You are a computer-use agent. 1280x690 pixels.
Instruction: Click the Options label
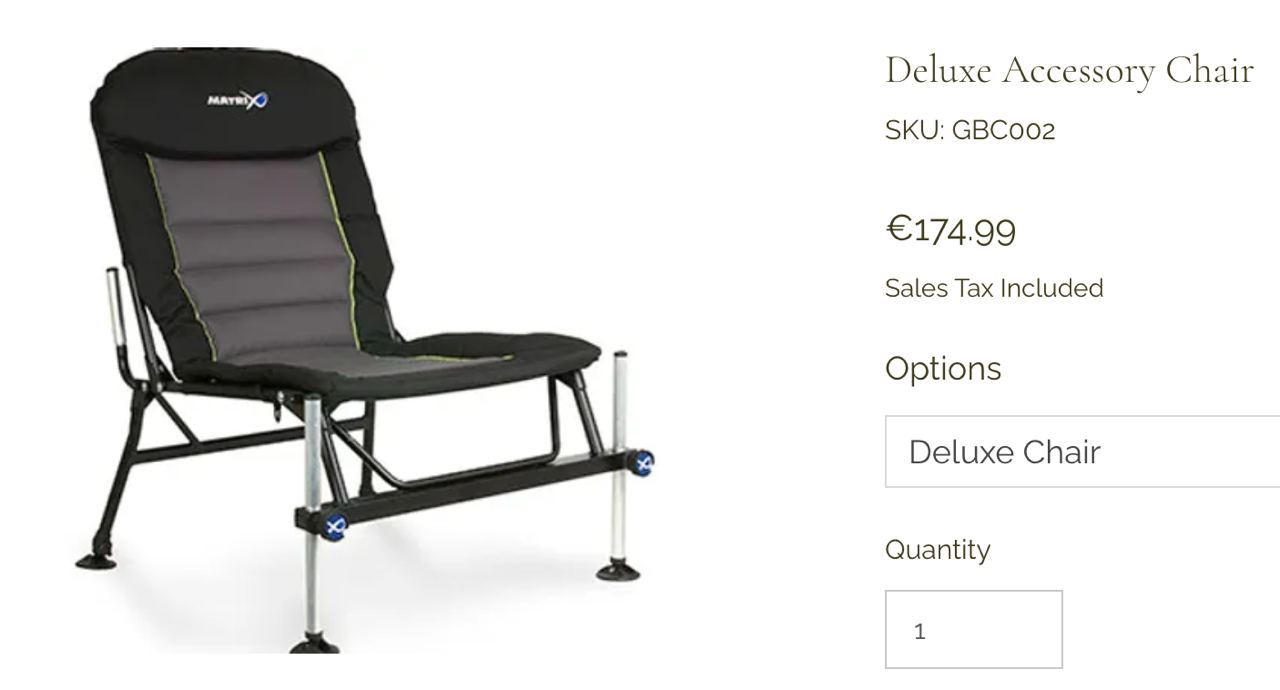[x=943, y=368]
